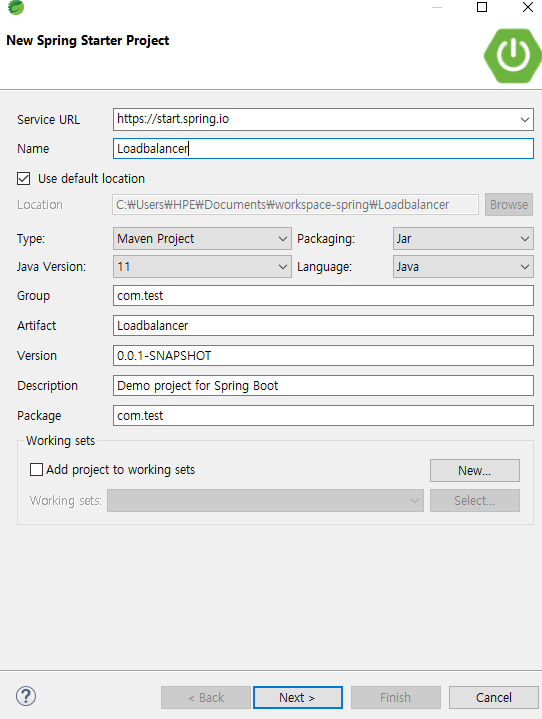Click the Package field com.test
Screen dimensions: 542x719
[x=323, y=415]
